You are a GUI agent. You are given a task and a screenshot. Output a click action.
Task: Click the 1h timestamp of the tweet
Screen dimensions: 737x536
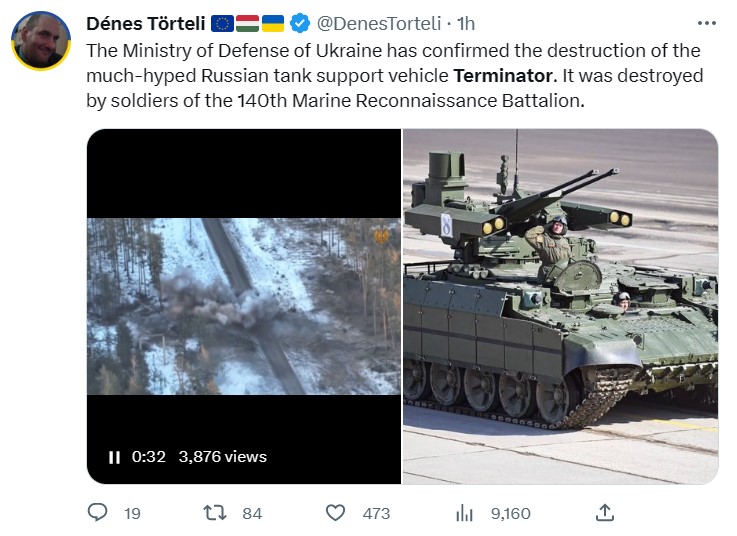tap(466, 24)
